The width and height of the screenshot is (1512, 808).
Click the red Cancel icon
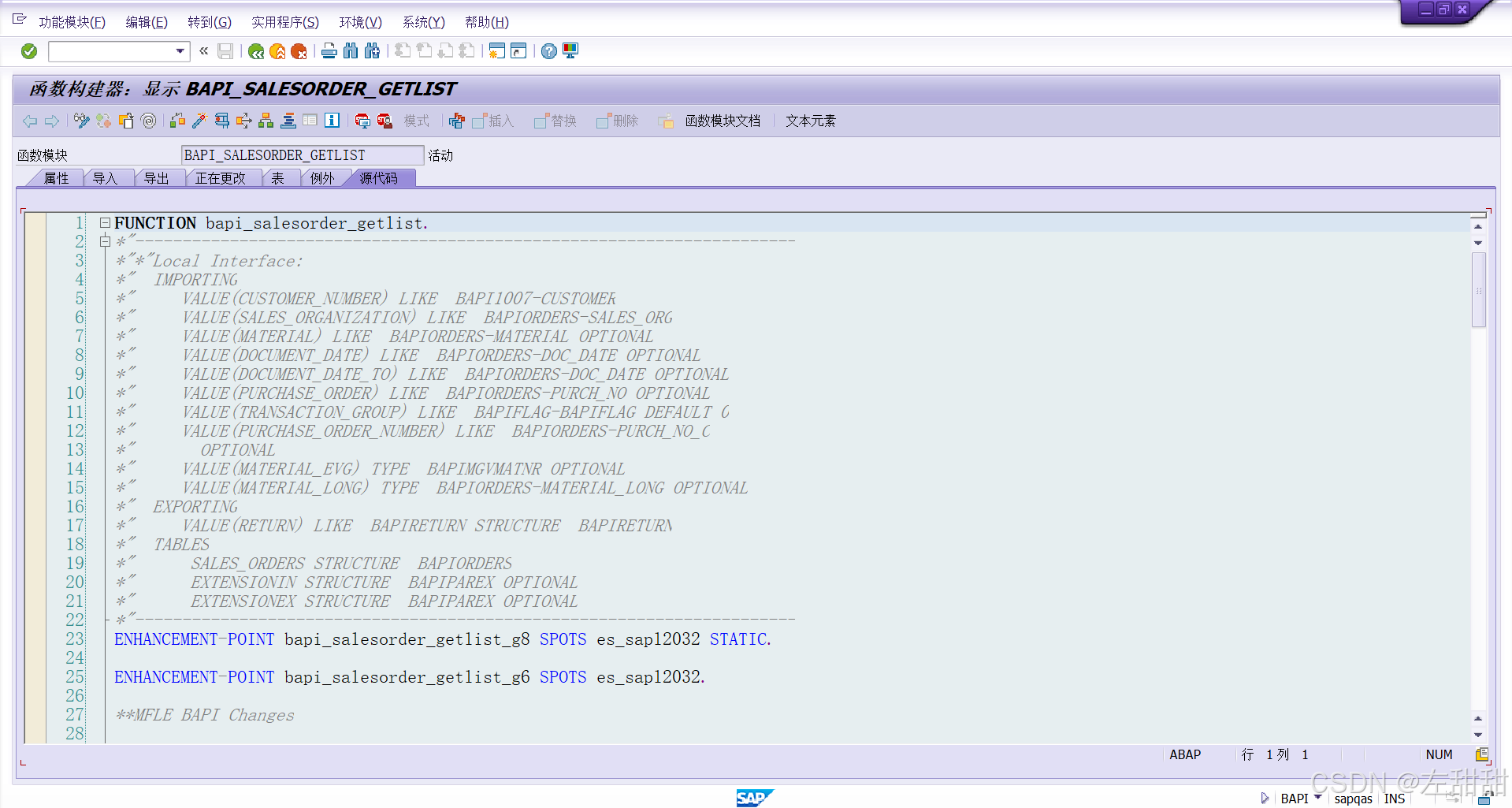[x=299, y=51]
